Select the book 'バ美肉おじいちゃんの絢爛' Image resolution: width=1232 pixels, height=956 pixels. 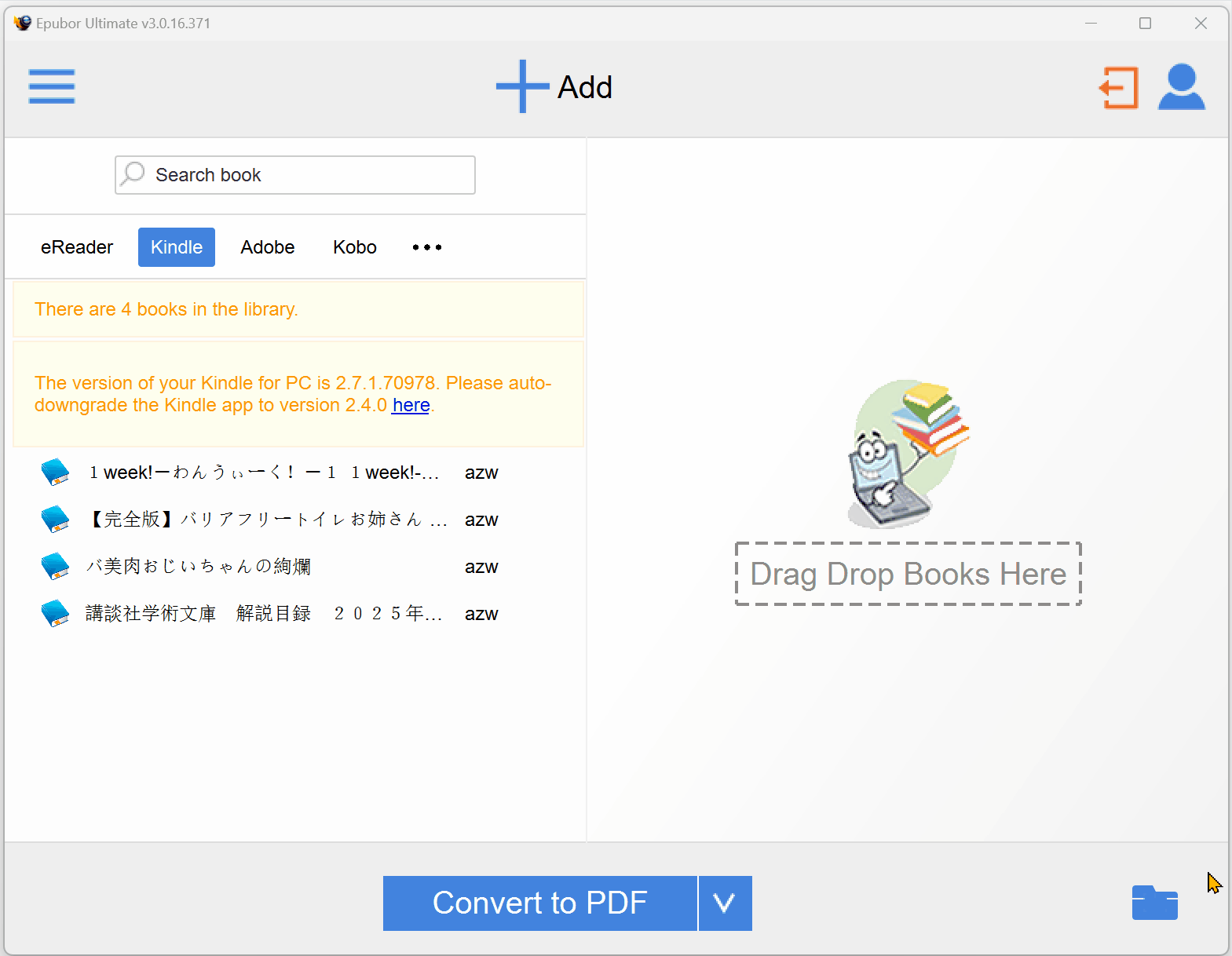(x=199, y=567)
